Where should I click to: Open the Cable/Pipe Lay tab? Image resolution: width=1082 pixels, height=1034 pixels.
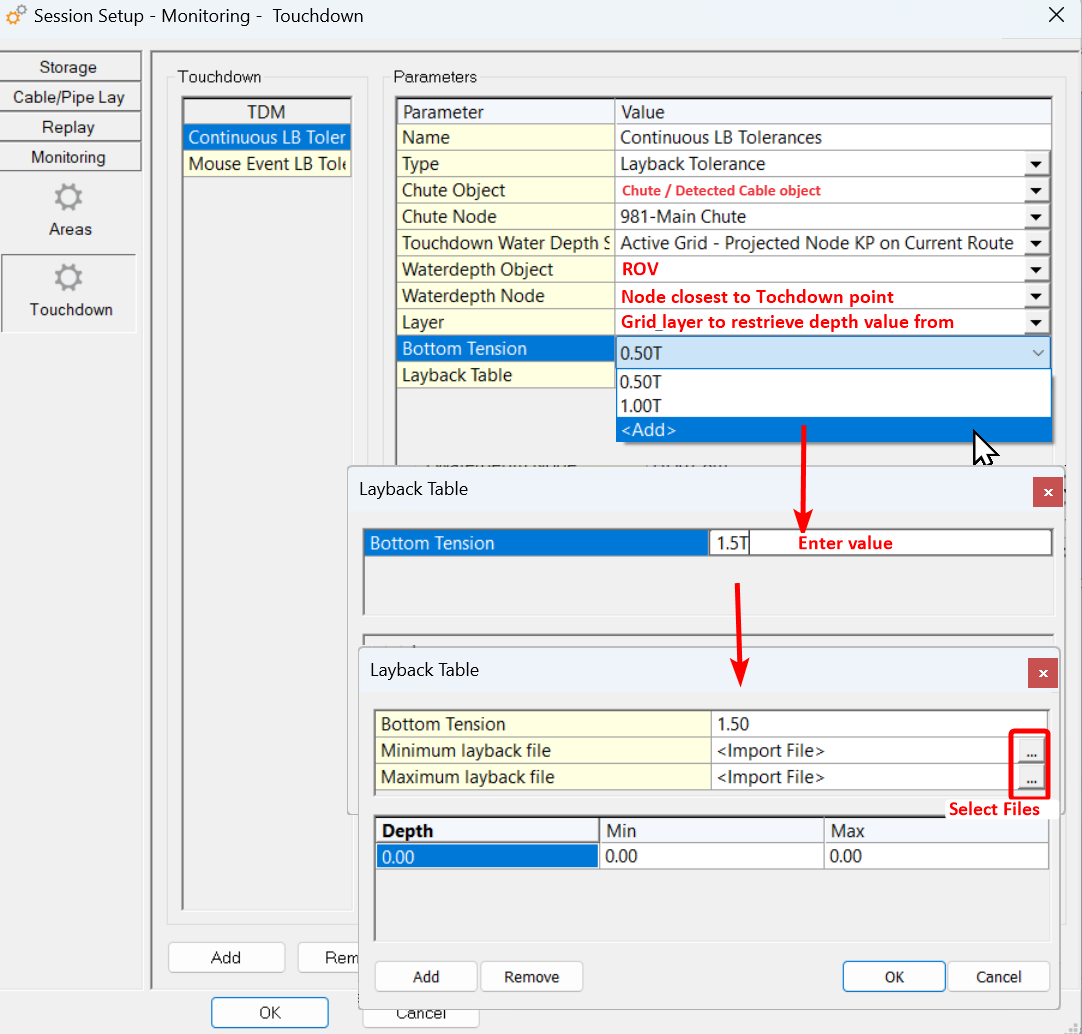pyautogui.click(x=68, y=97)
